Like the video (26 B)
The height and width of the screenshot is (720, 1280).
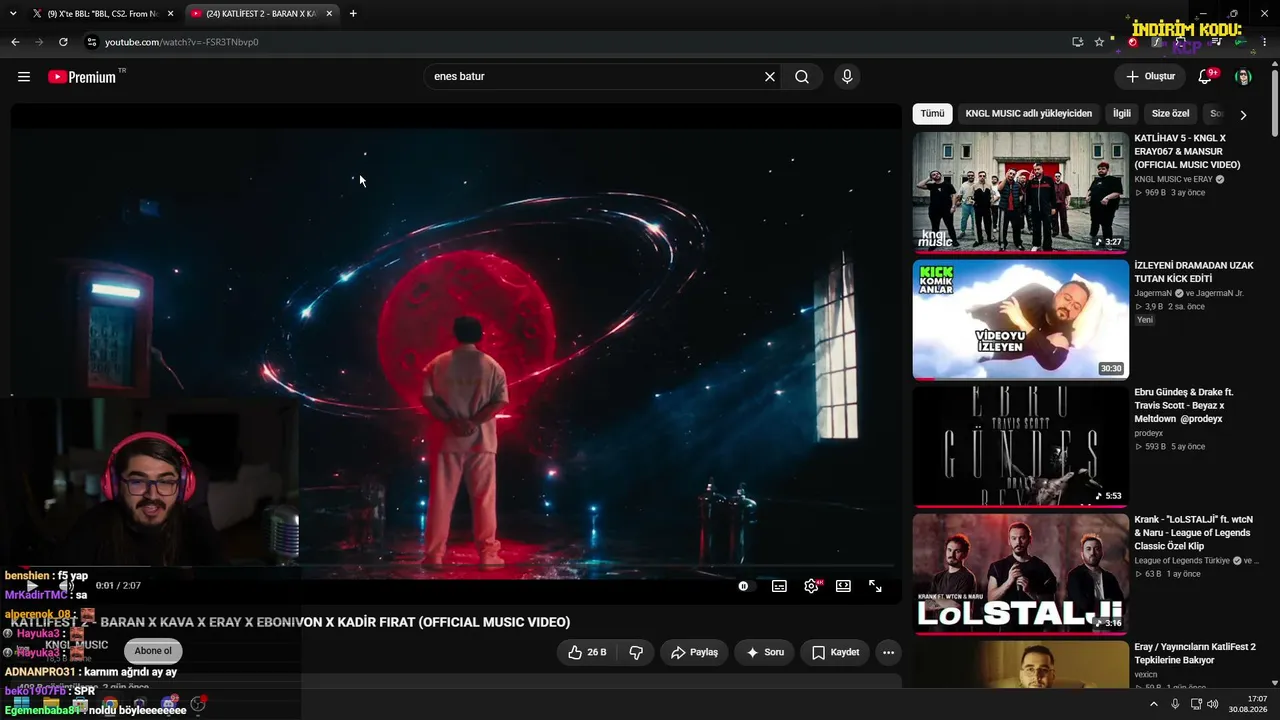[587, 652]
